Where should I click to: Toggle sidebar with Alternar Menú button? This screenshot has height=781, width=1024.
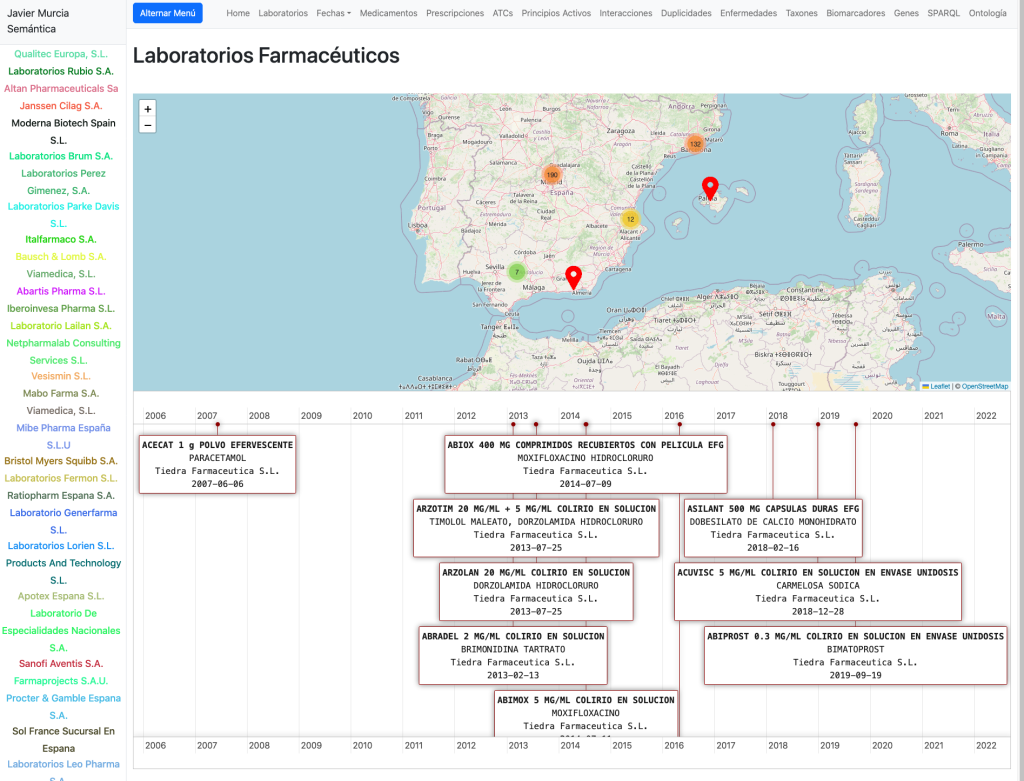tap(167, 13)
